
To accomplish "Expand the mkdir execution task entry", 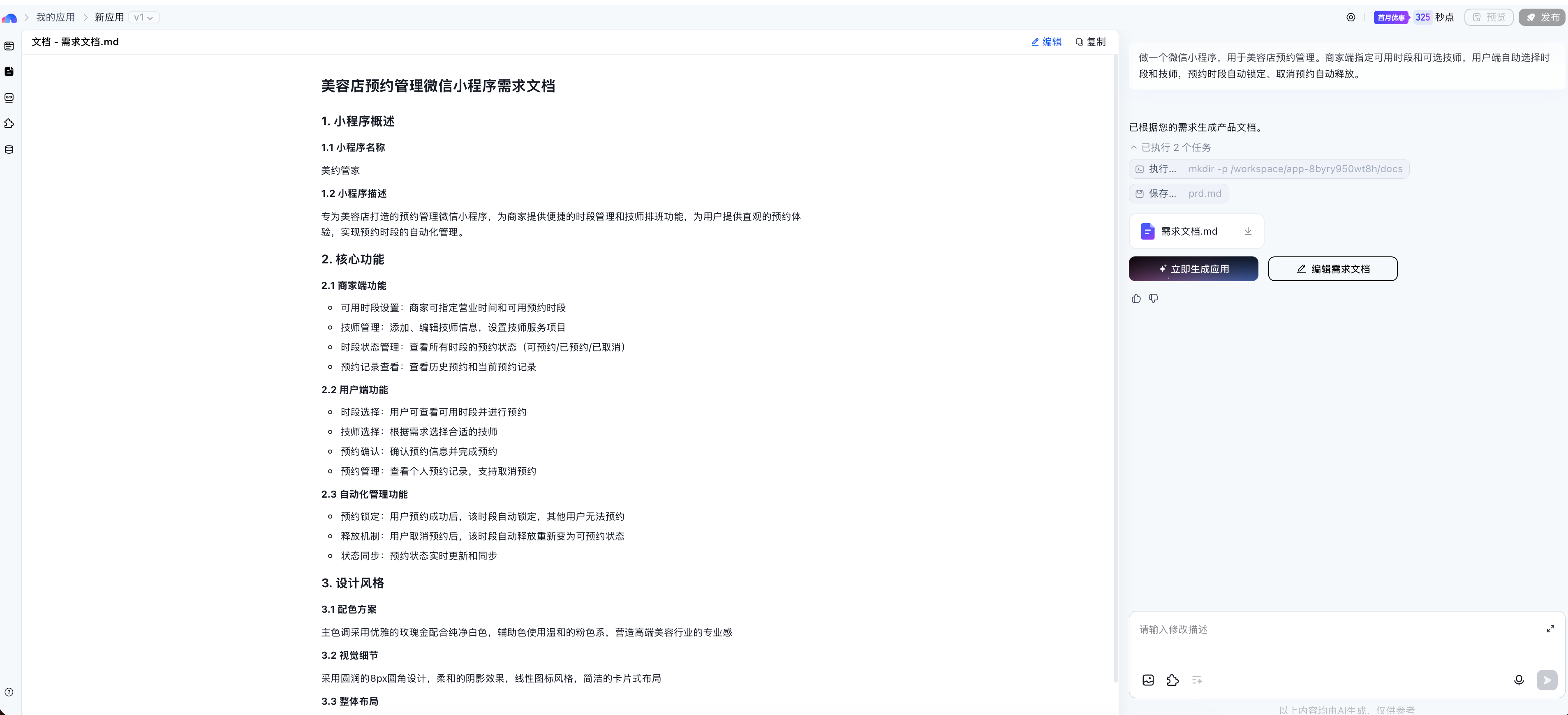I will (1269, 169).
